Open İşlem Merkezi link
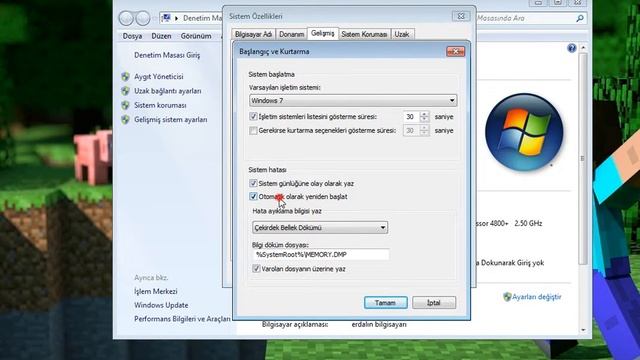The width and height of the screenshot is (640, 360). [x=156, y=291]
